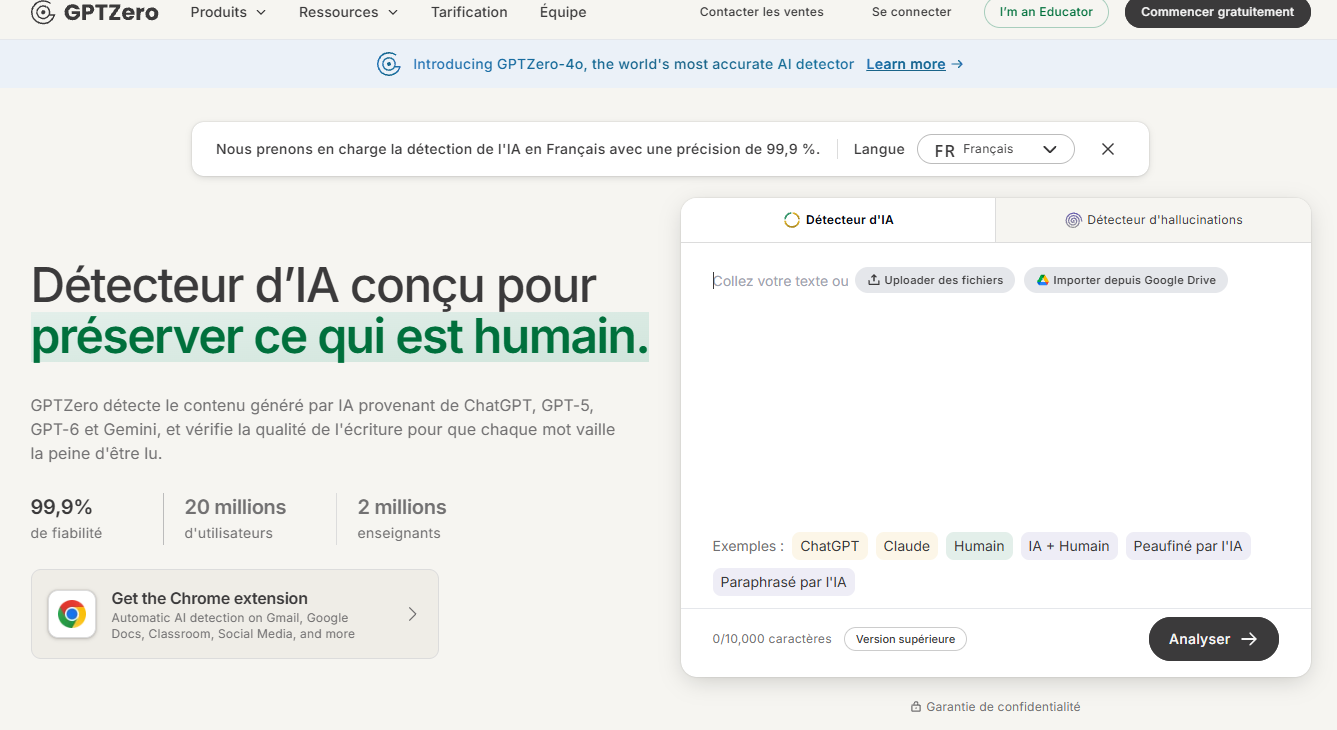The image size is (1337, 730).
Task: Load the Claude example text
Action: (907, 546)
